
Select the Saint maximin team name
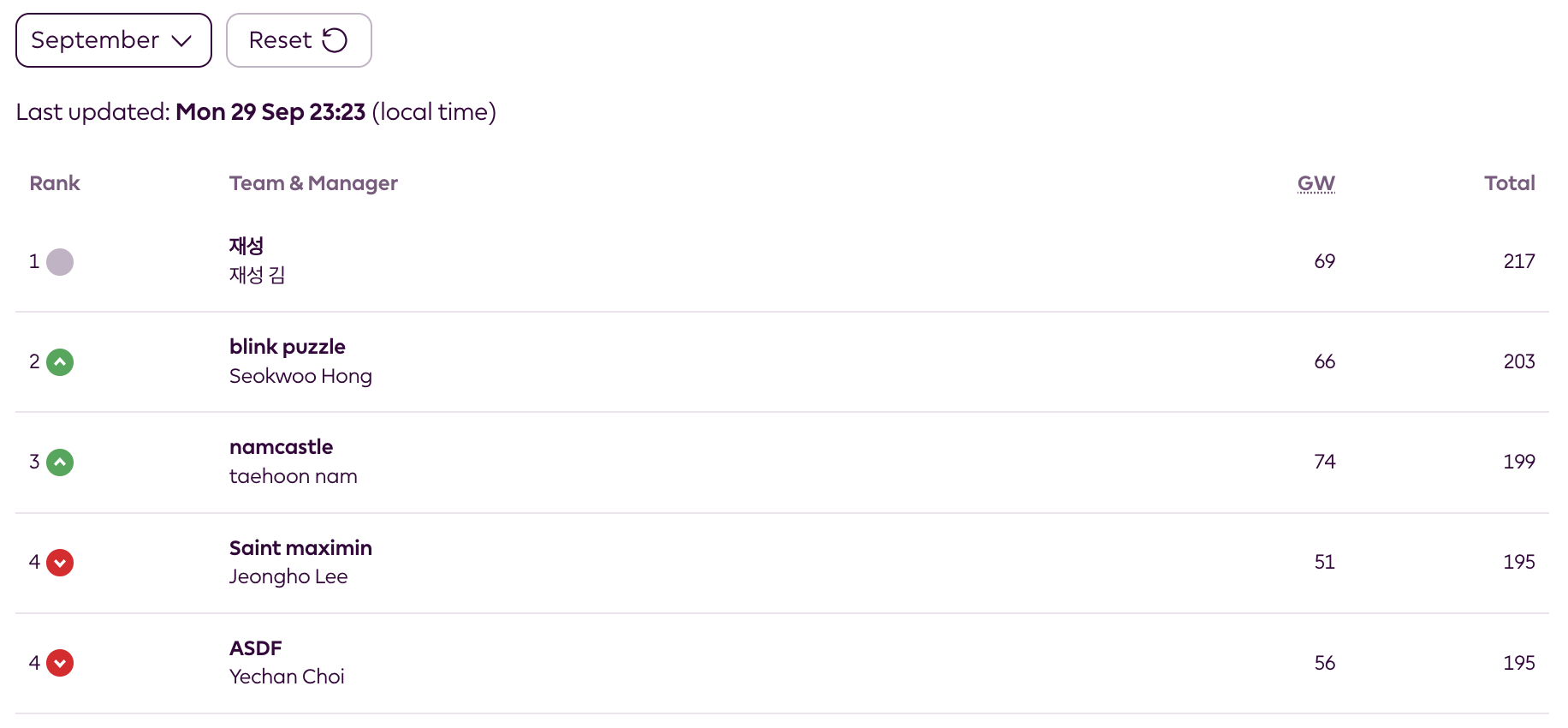click(x=300, y=548)
